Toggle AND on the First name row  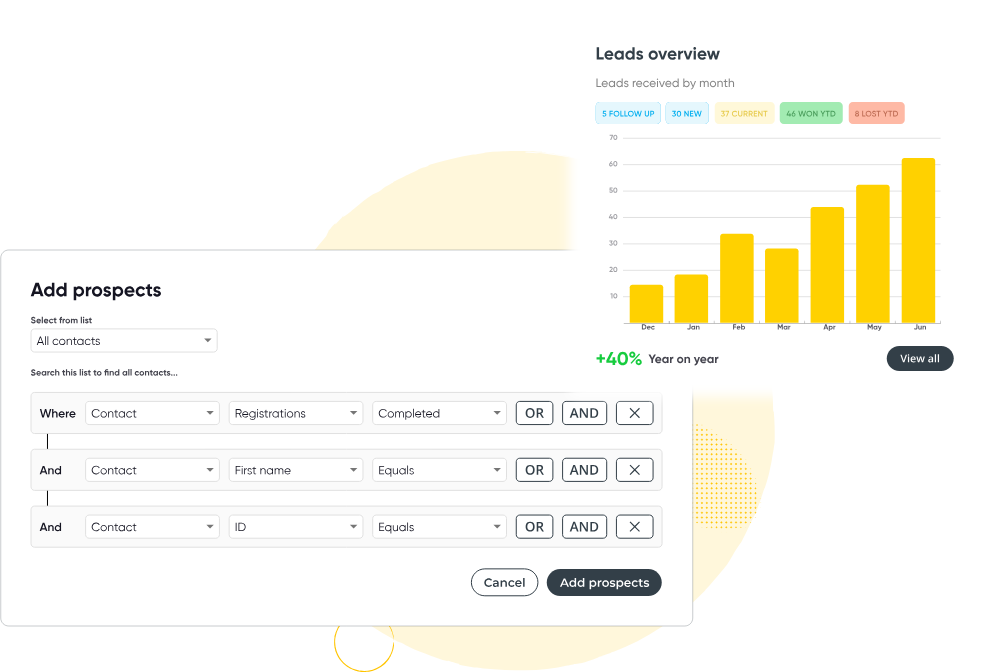pos(584,470)
